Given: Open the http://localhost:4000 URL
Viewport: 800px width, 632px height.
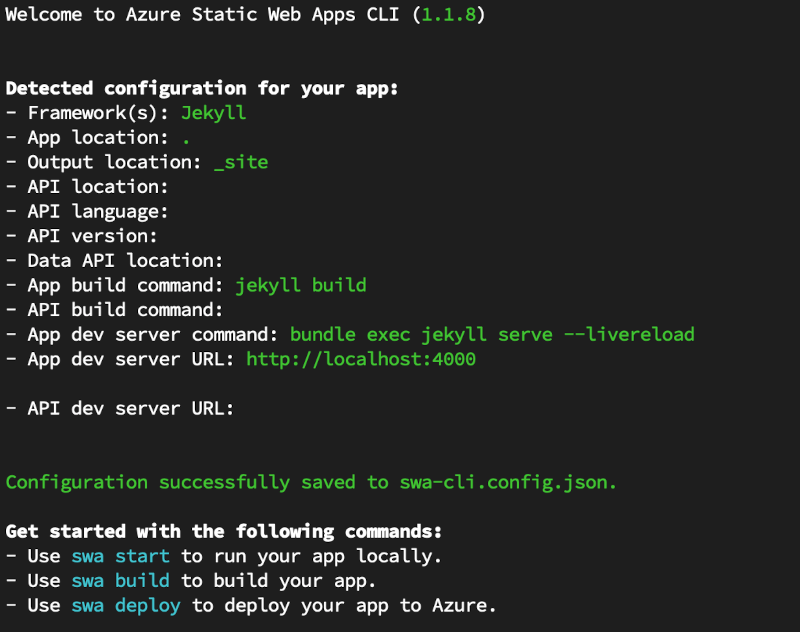Looking at the screenshot, I should tap(361, 359).
